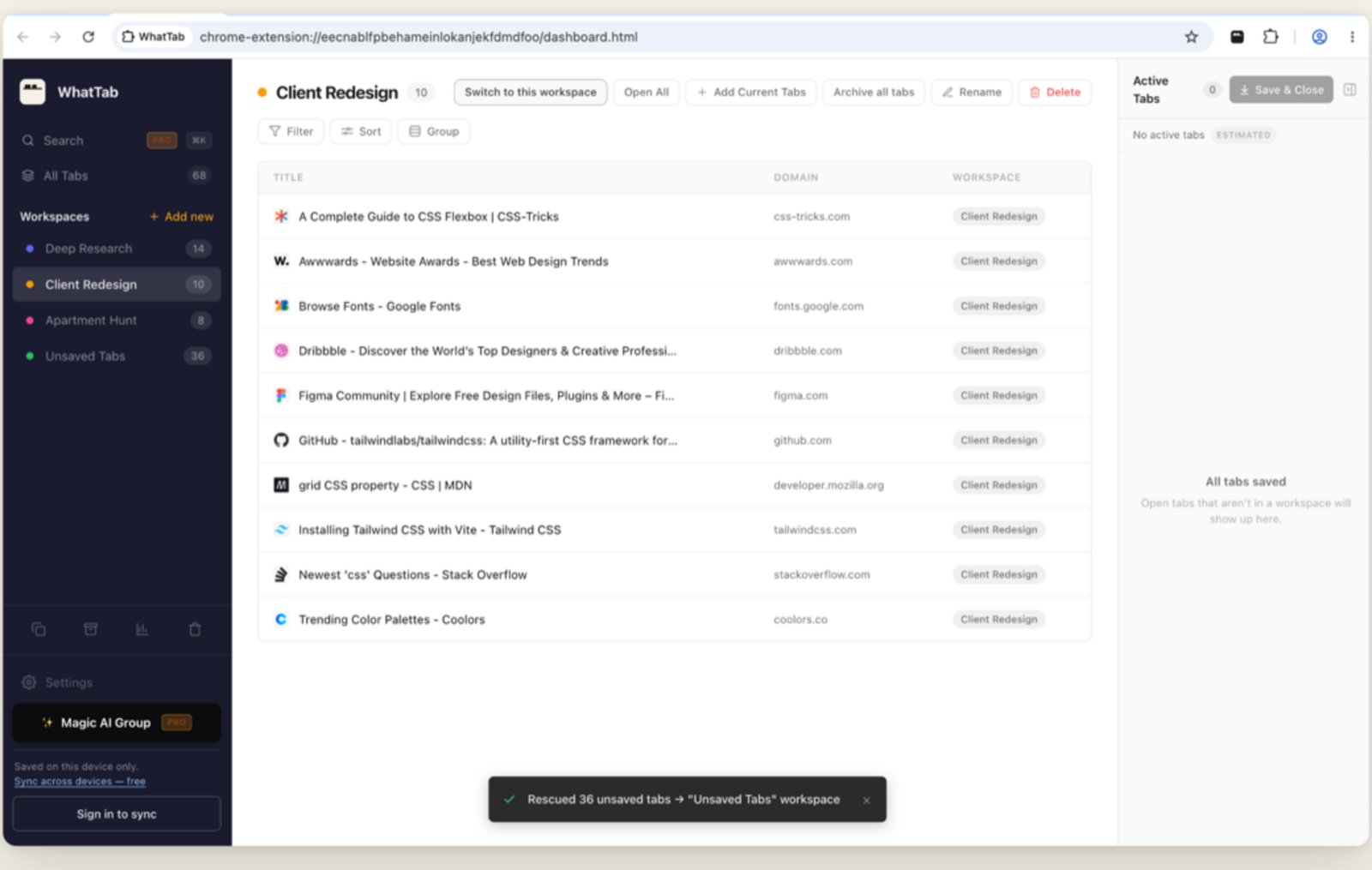Open 'A Complete Guide to CSS Flexbox' tab
The width and height of the screenshot is (1372, 870).
675,216
